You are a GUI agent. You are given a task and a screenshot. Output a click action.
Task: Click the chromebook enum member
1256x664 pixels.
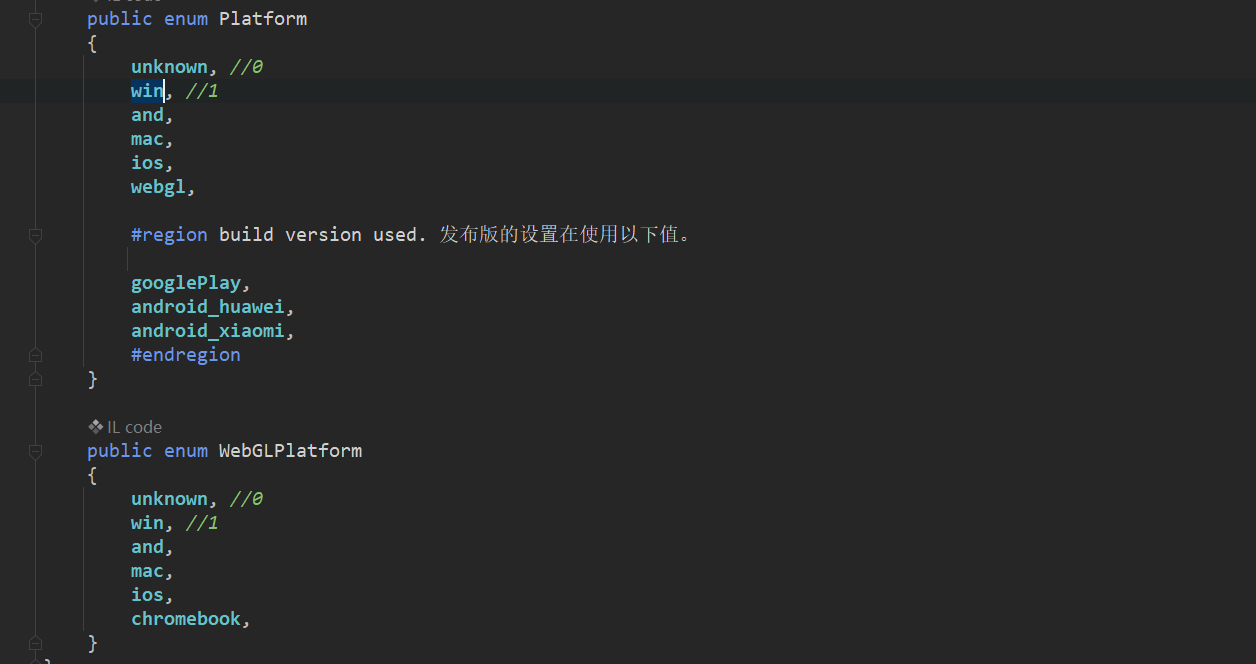(x=186, y=619)
